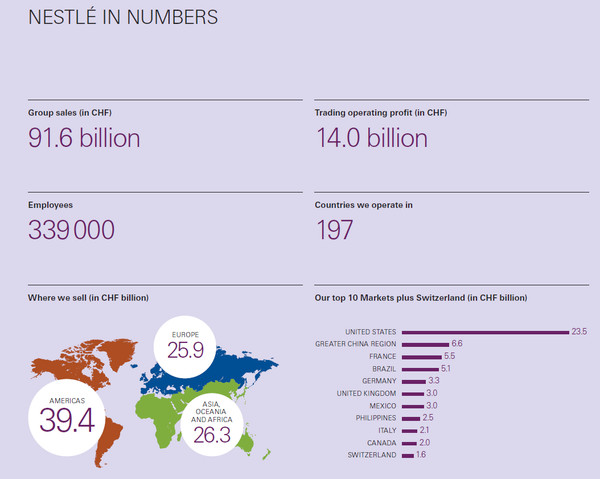The image size is (600, 479).
Task: Select the '14.0 billion' figure
Action: click(372, 138)
